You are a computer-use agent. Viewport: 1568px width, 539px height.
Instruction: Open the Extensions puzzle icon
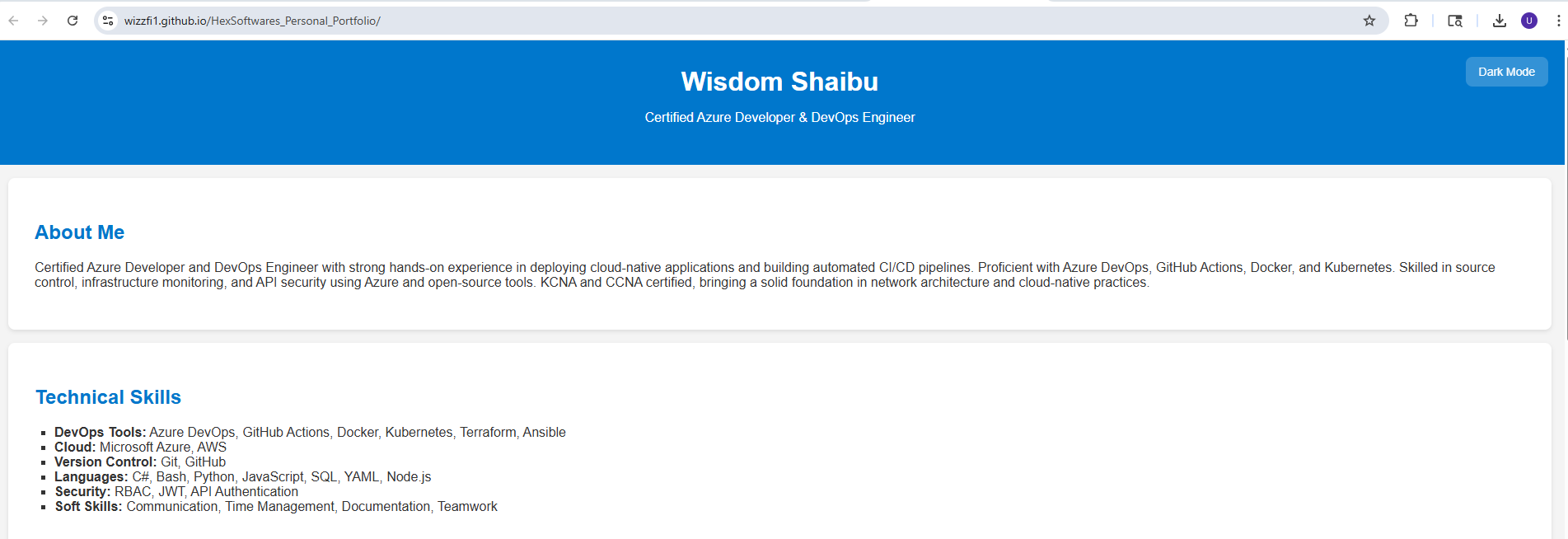pyautogui.click(x=1411, y=21)
